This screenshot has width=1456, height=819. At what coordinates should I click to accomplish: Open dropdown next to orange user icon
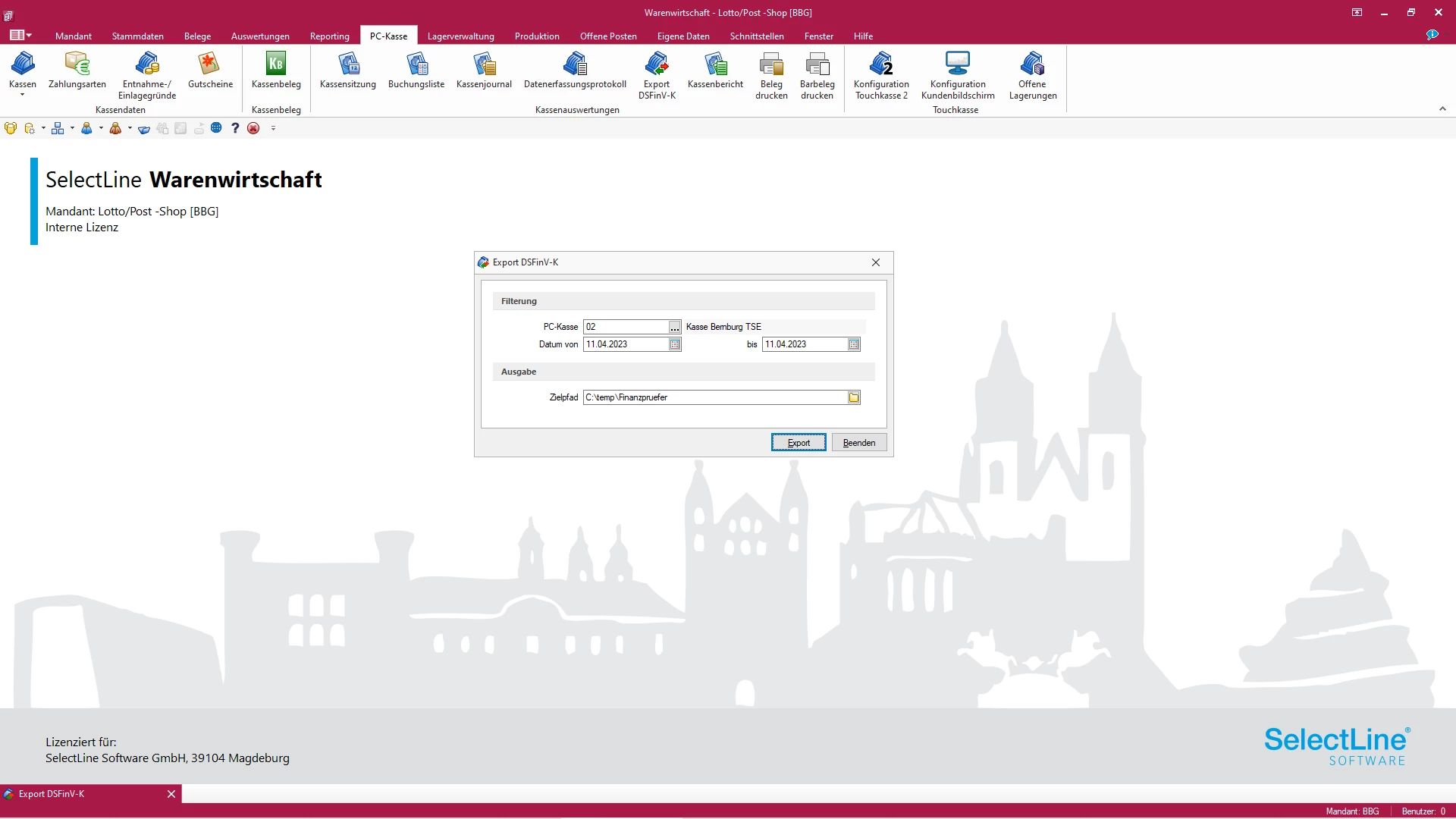pos(130,128)
